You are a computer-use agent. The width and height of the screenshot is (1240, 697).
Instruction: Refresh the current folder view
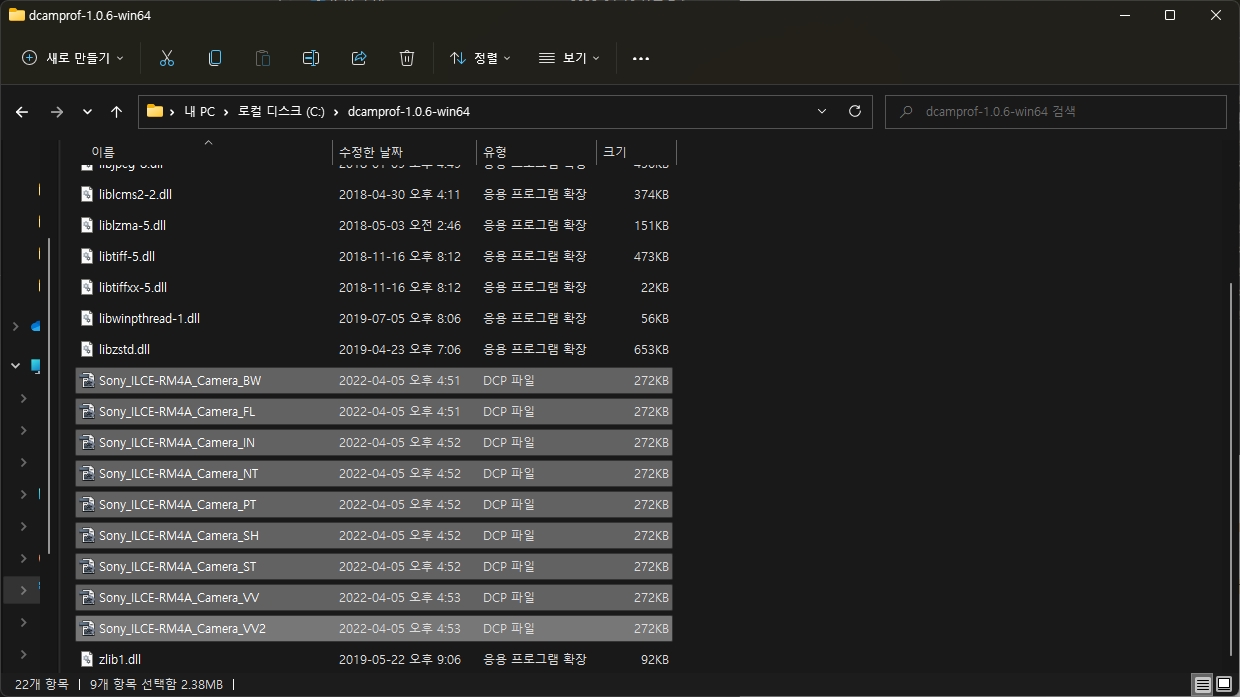[854, 111]
